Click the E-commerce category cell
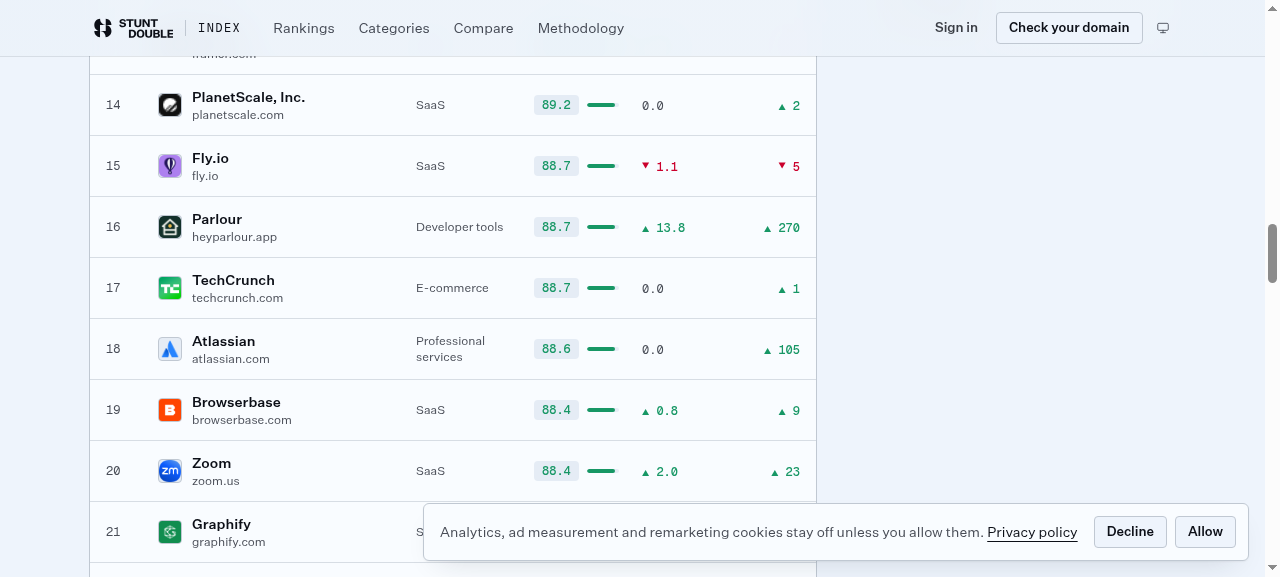Screen dimensions: 1280x577 click(x=452, y=288)
